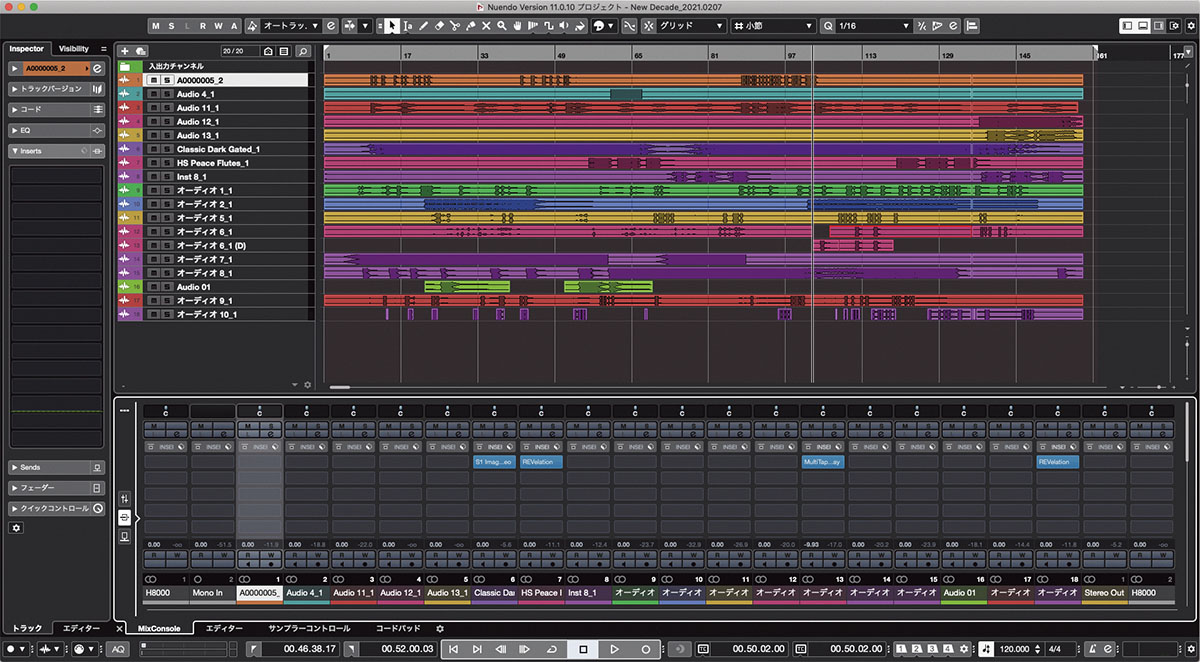This screenshot has width=1200, height=662.
Task: Select the Play speaker tool in toolbar
Action: [x=564, y=25]
